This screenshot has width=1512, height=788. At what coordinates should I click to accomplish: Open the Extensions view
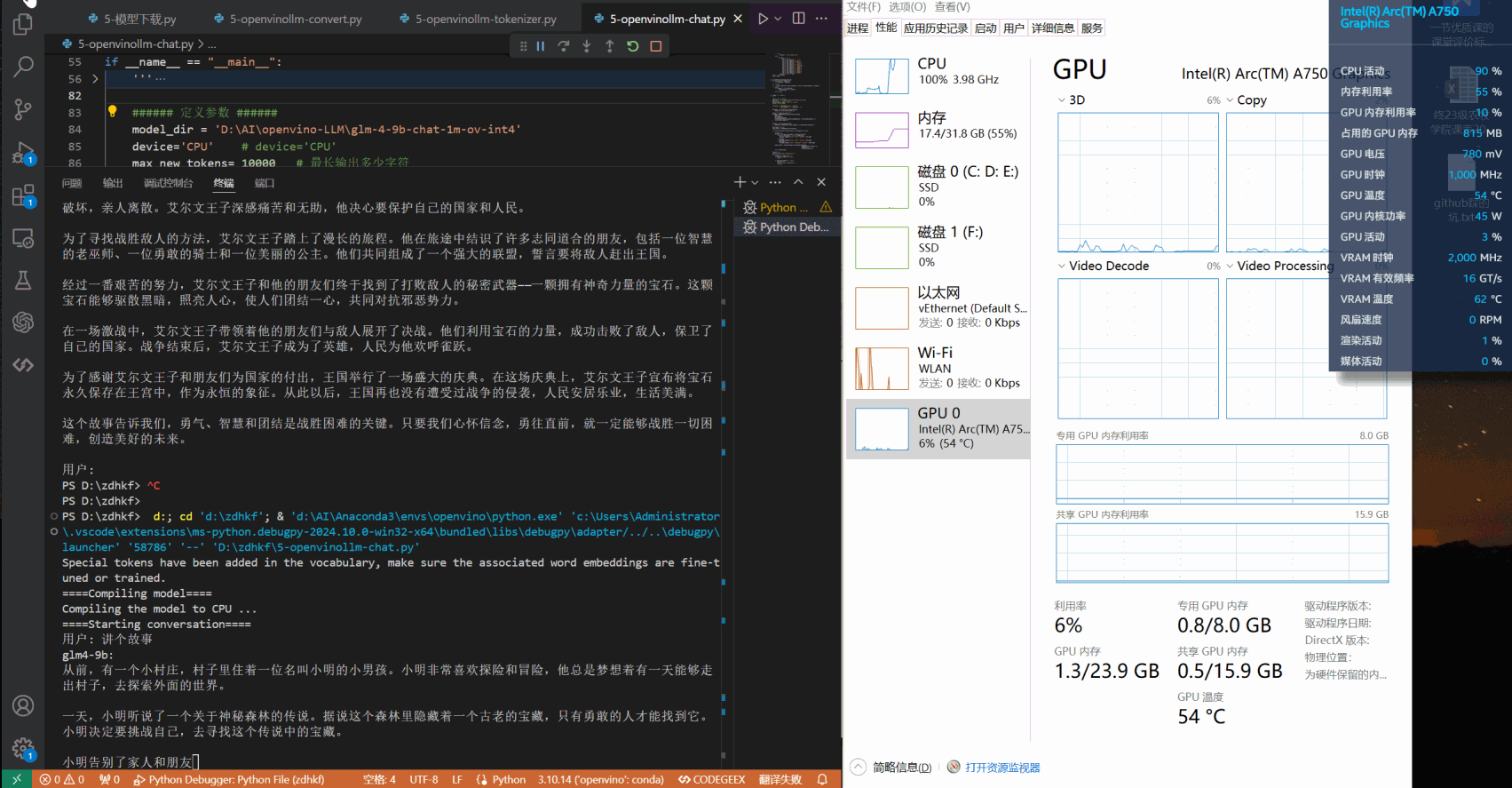coord(23,195)
